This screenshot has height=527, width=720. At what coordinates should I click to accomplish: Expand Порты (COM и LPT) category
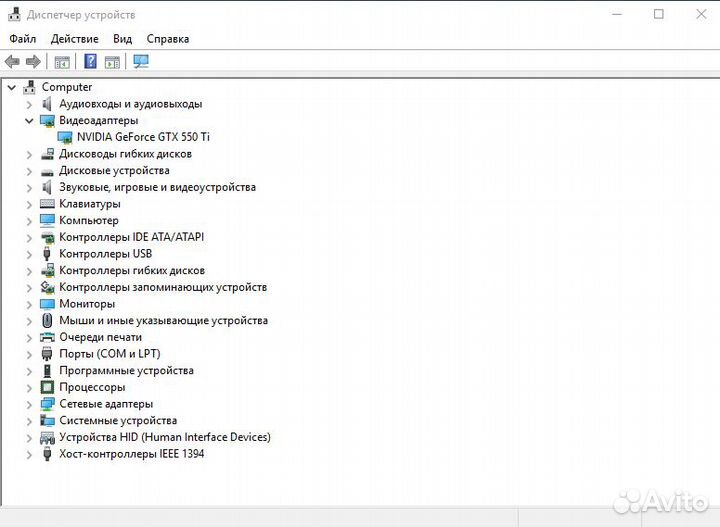[x=29, y=354]
